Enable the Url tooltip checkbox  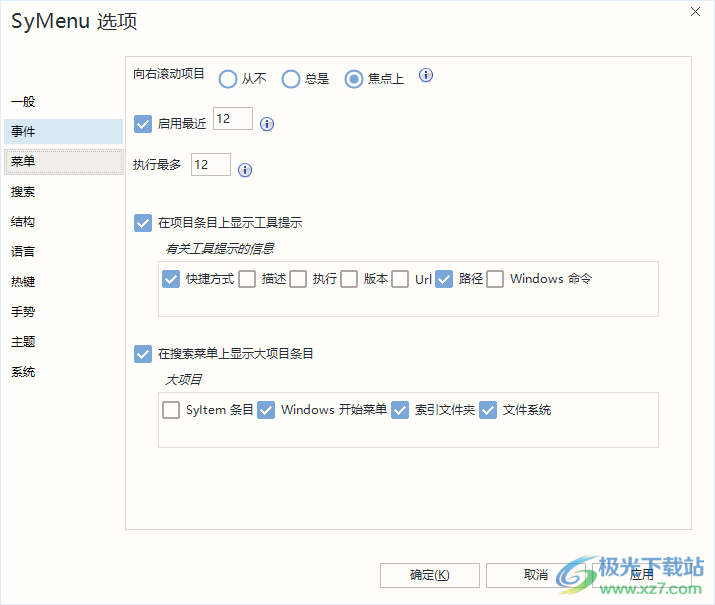400,279
